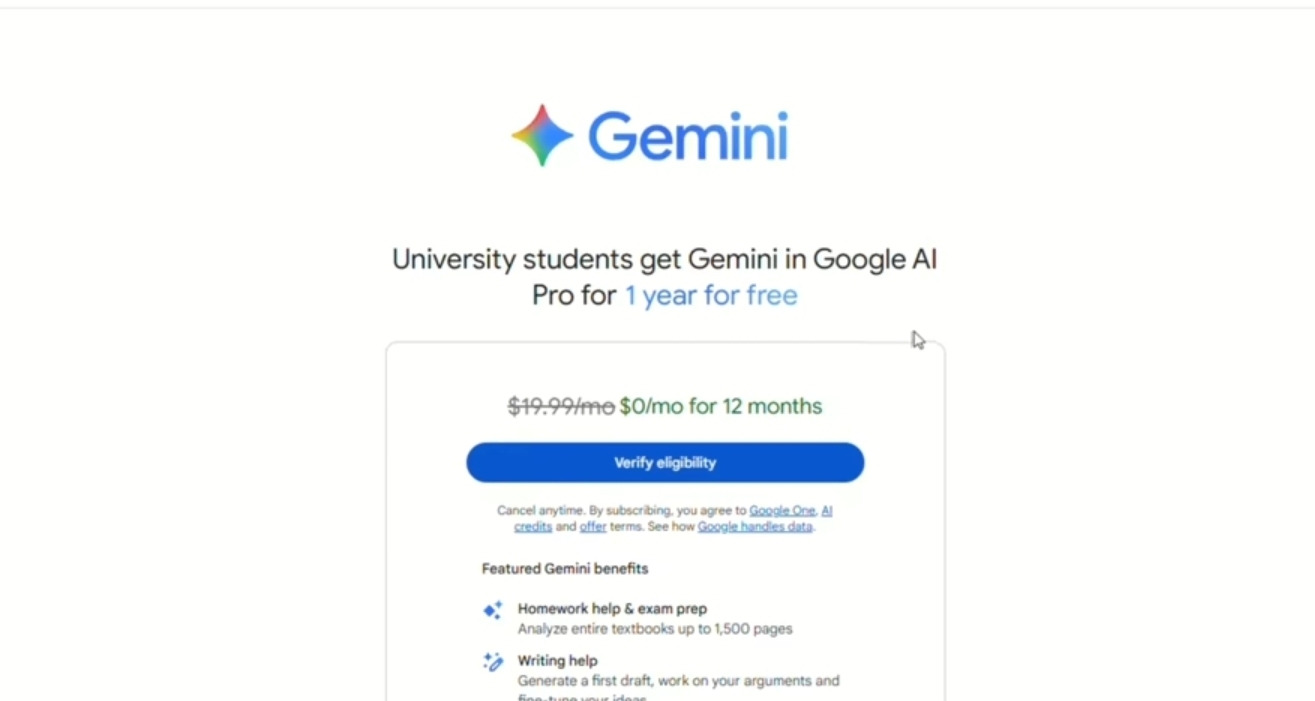The width and height of the screenshot is (1315, 701).
Task: Select the four-pointed star beside exam prep text
Action: click(x=491, y=610)
